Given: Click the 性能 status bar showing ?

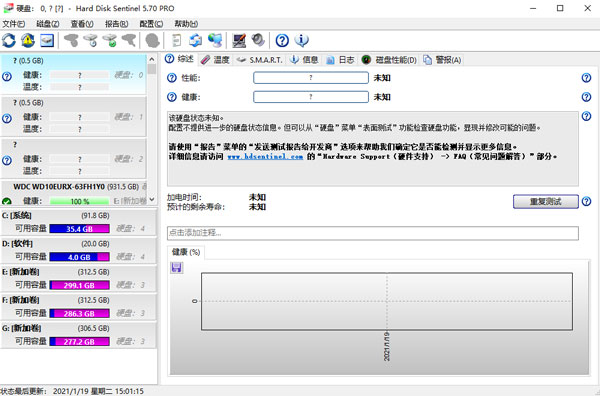Looking at the screenshot, I should (311, 78).
